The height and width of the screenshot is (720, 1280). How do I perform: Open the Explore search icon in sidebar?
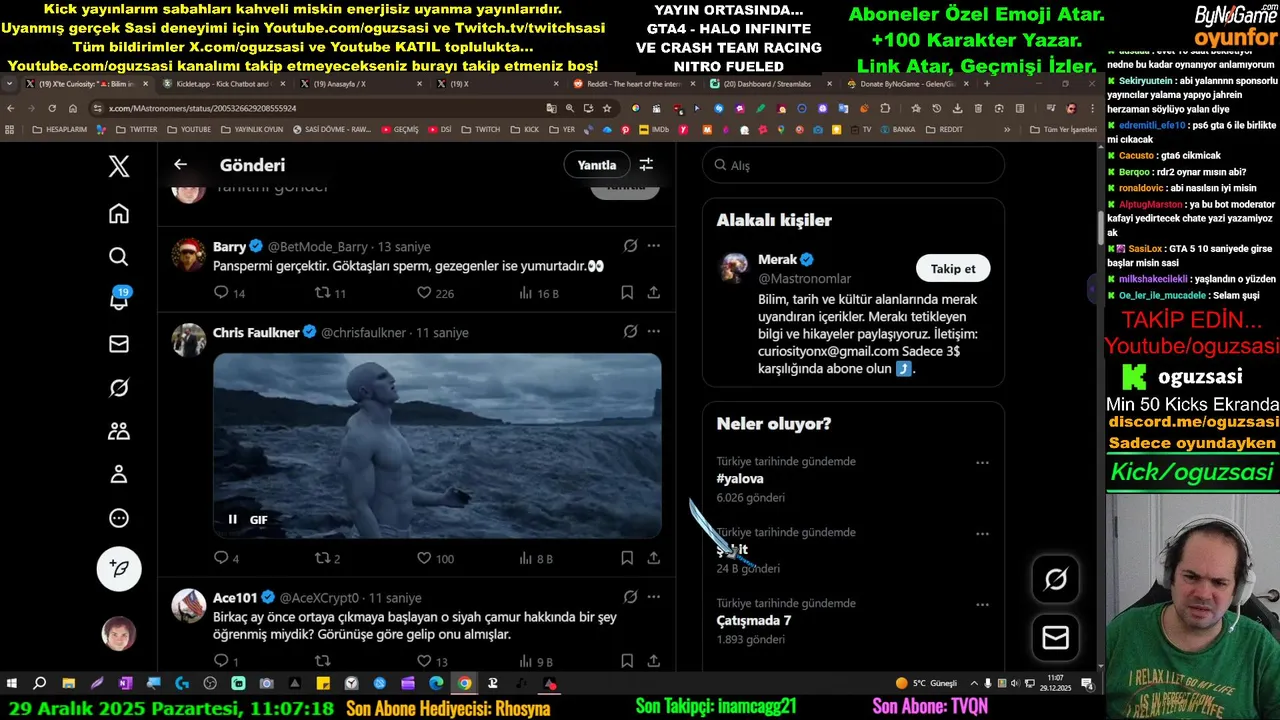[119, 257]
